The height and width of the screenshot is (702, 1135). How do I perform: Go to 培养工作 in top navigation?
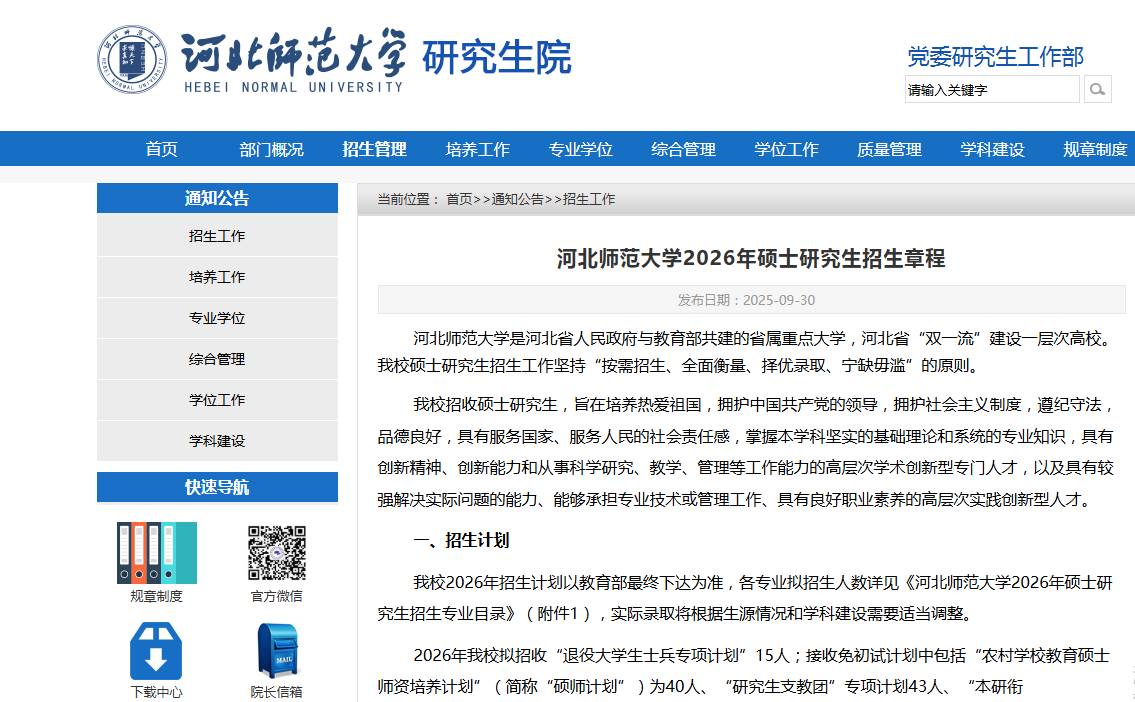click(x=477, y=149)
